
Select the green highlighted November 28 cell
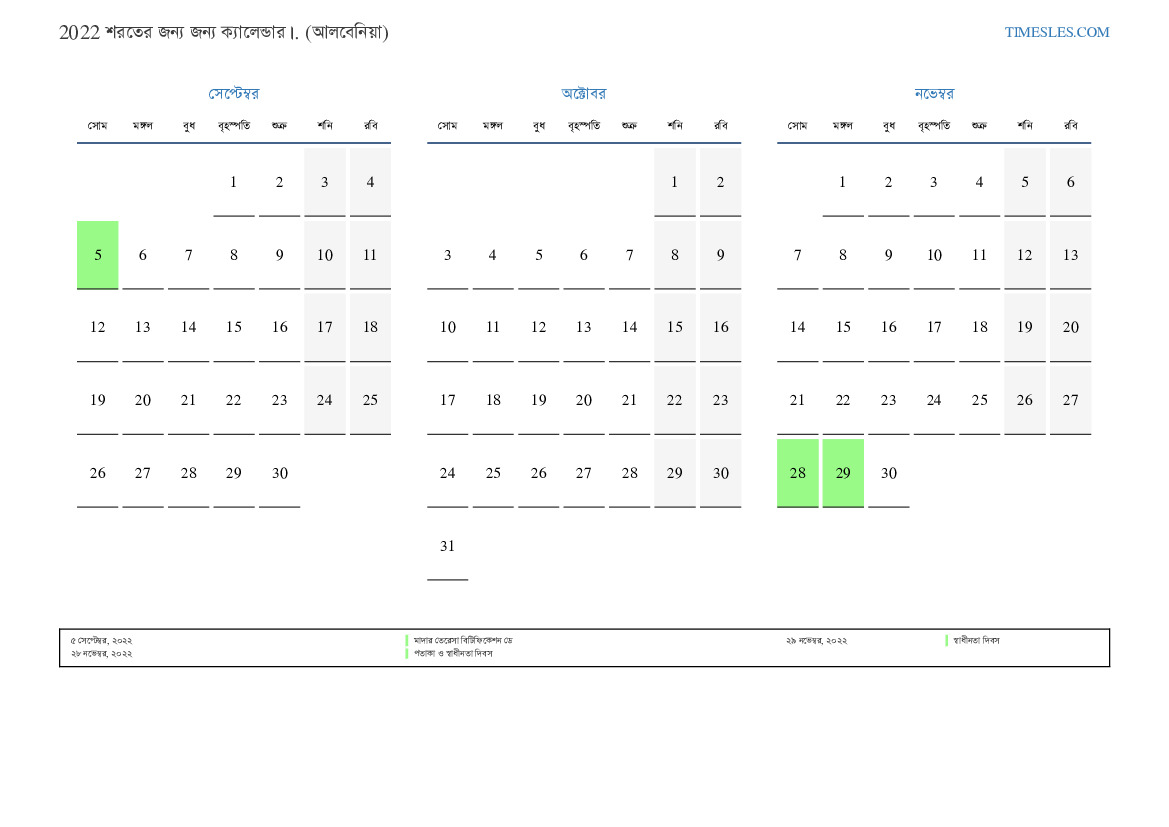(797, 473)
